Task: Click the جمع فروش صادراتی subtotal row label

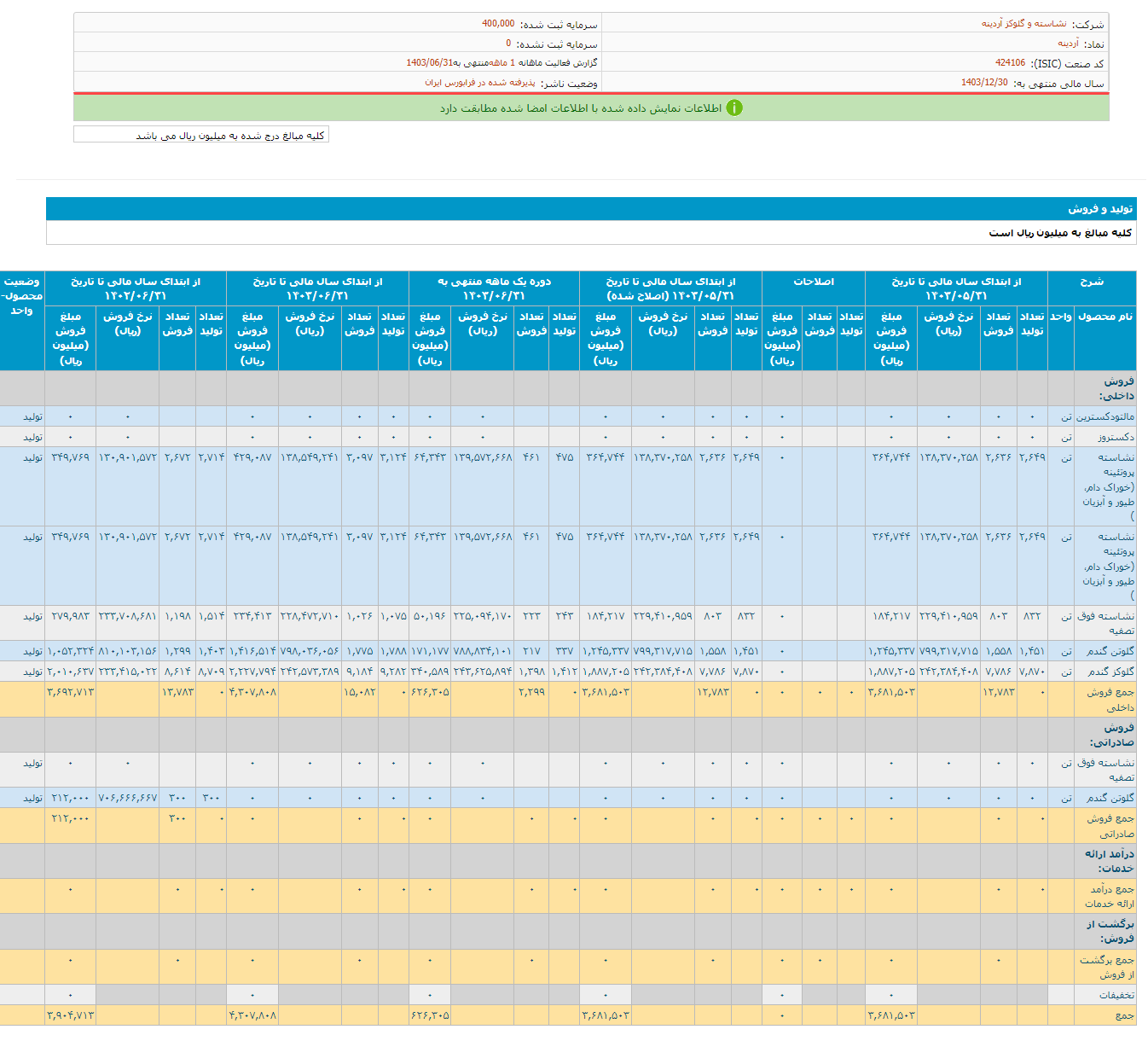Action: [x=1110, y=825]
